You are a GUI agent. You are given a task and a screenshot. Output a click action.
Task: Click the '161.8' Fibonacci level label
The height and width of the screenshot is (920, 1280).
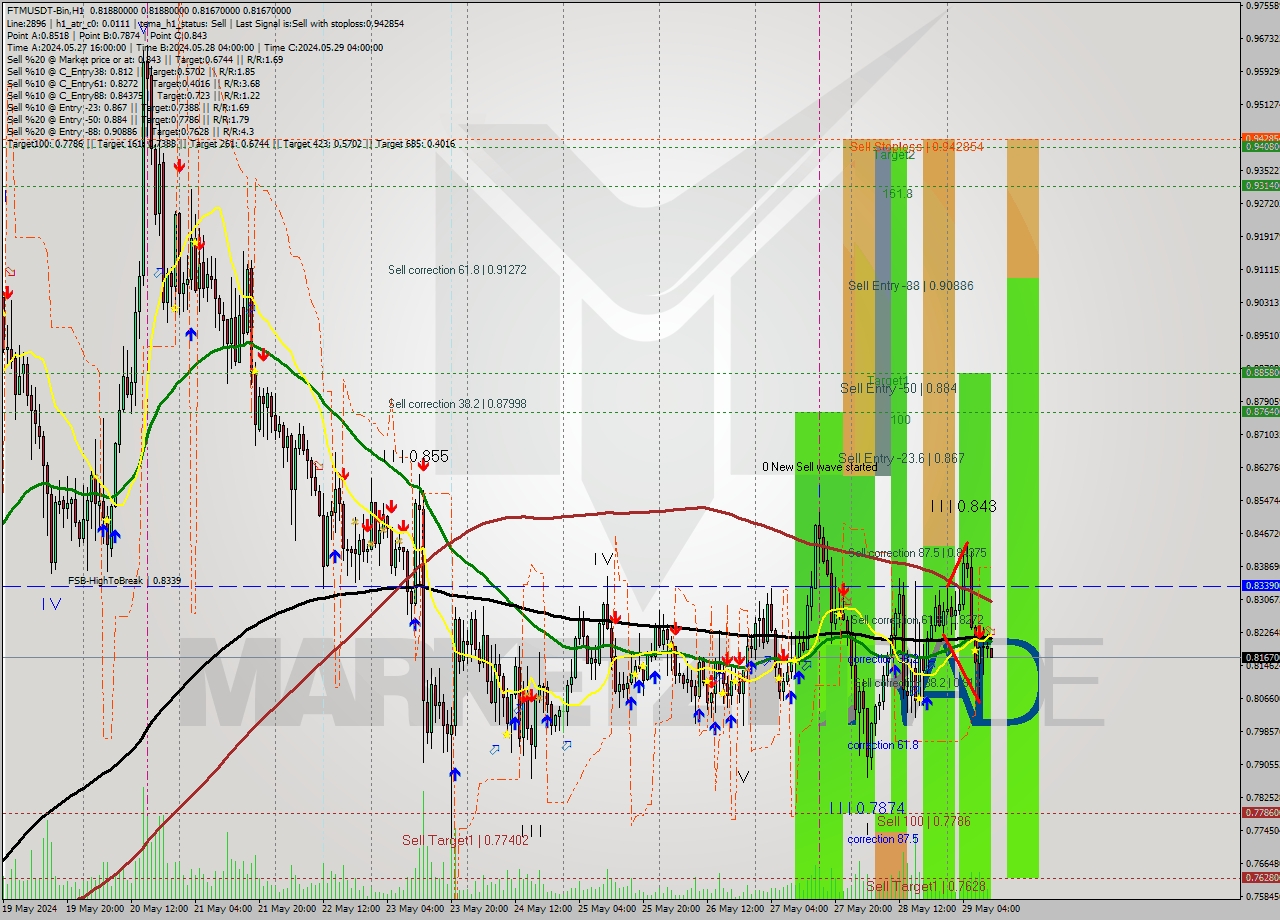click(x=898, y=194)
